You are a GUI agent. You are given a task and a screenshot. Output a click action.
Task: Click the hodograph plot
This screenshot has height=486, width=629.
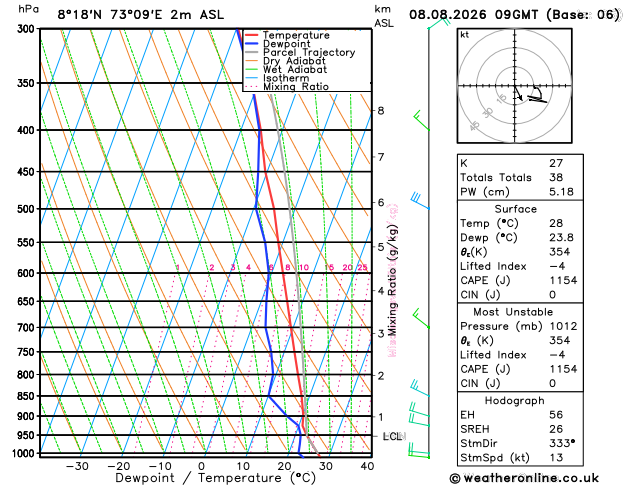(x=515, y=86)
